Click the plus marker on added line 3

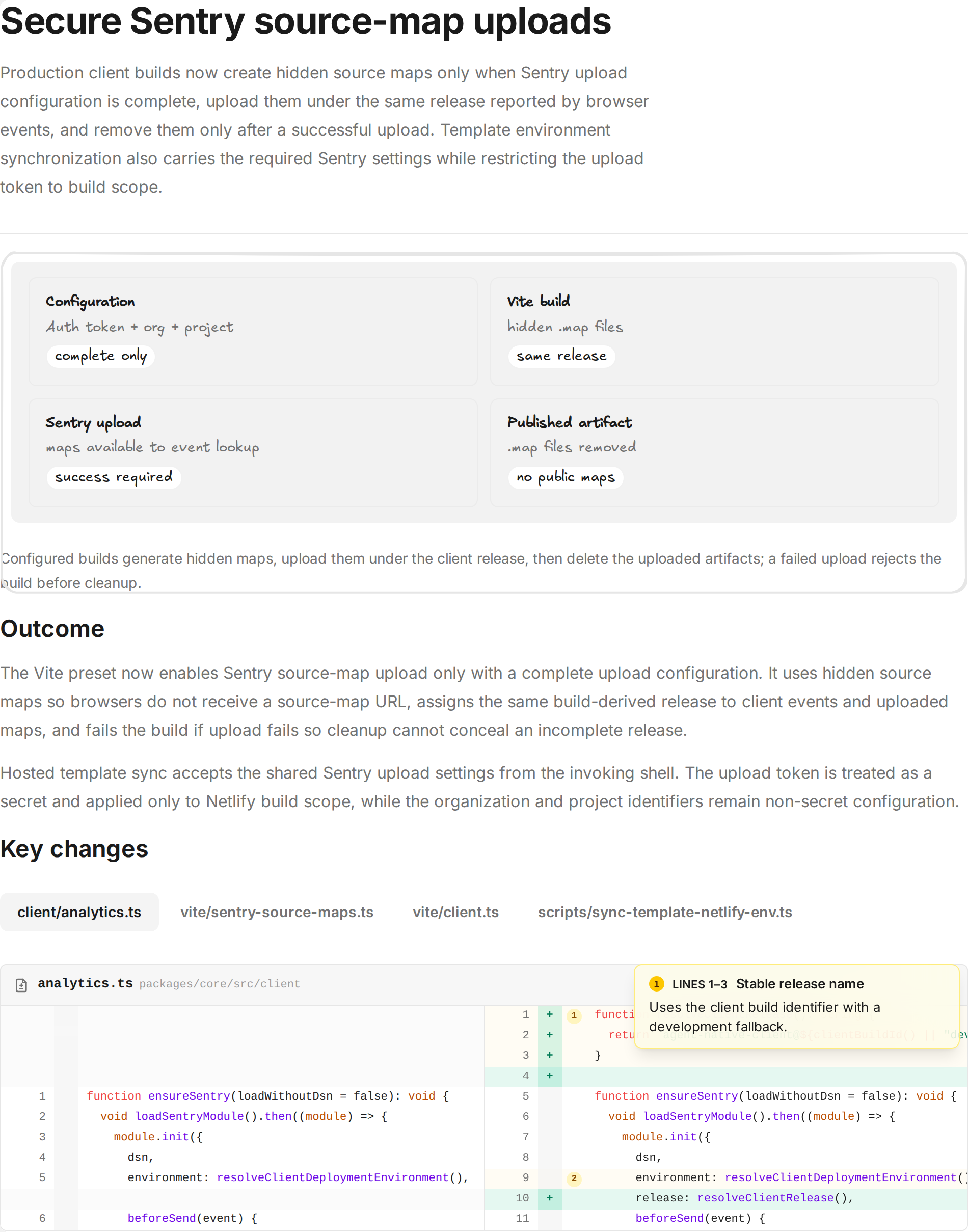(549, 1055)
